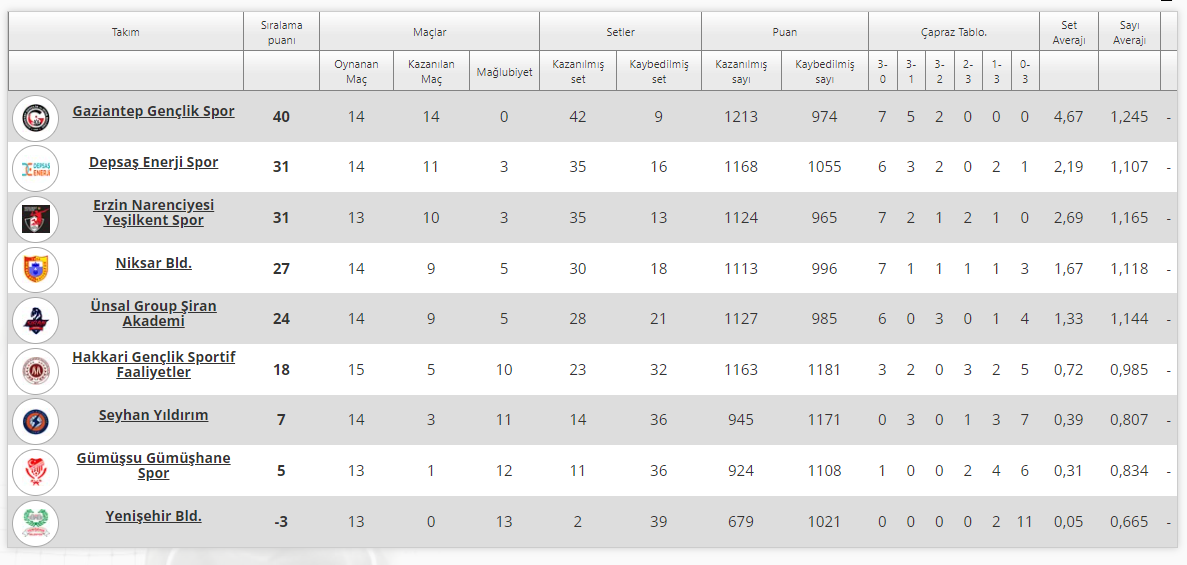This screenshot has height=565, width=1187.
Task: Click the Depsaş Enerji Spor logo
Action: pos(35,168)
